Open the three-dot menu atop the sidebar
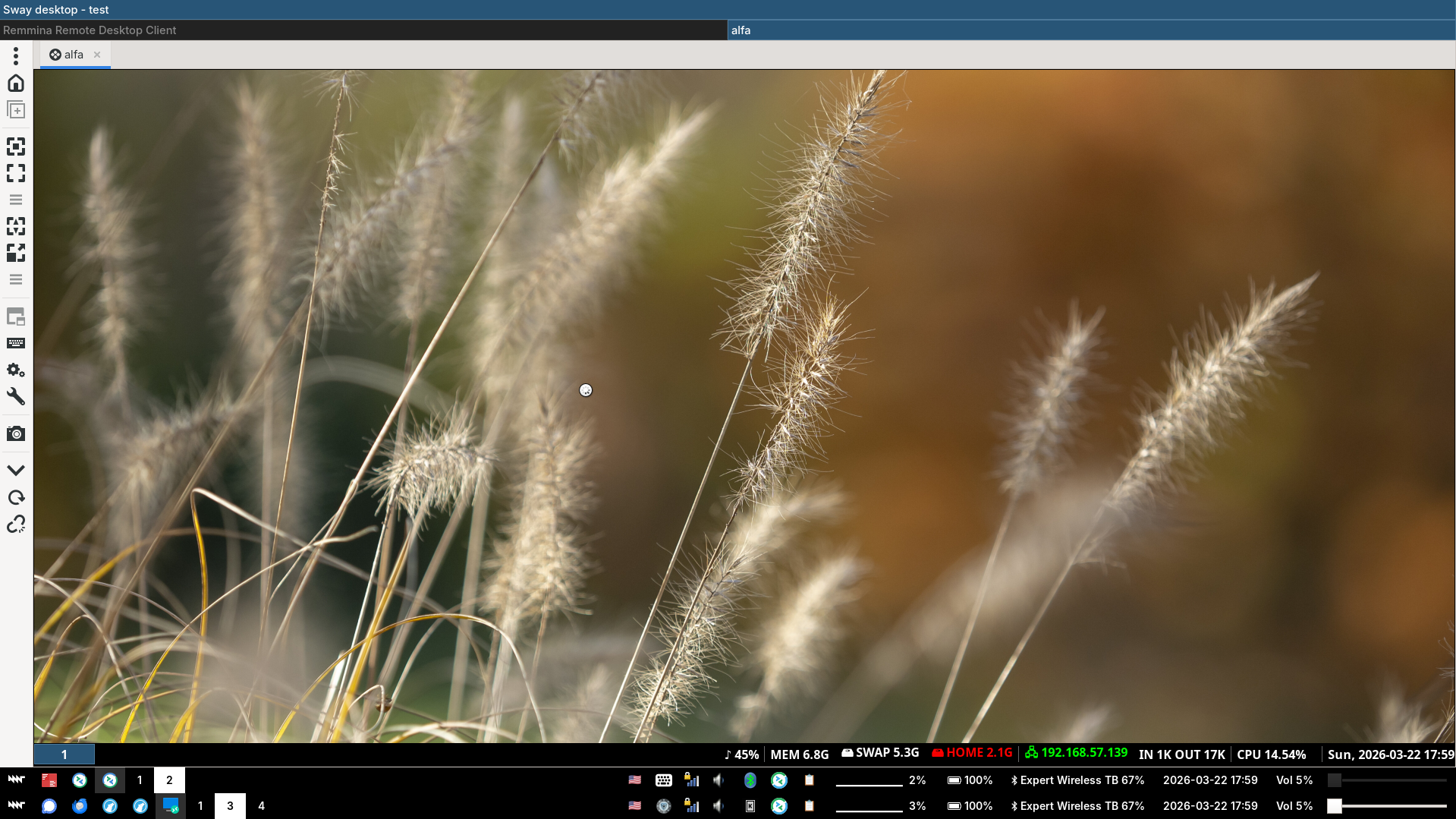 [16, 56]
